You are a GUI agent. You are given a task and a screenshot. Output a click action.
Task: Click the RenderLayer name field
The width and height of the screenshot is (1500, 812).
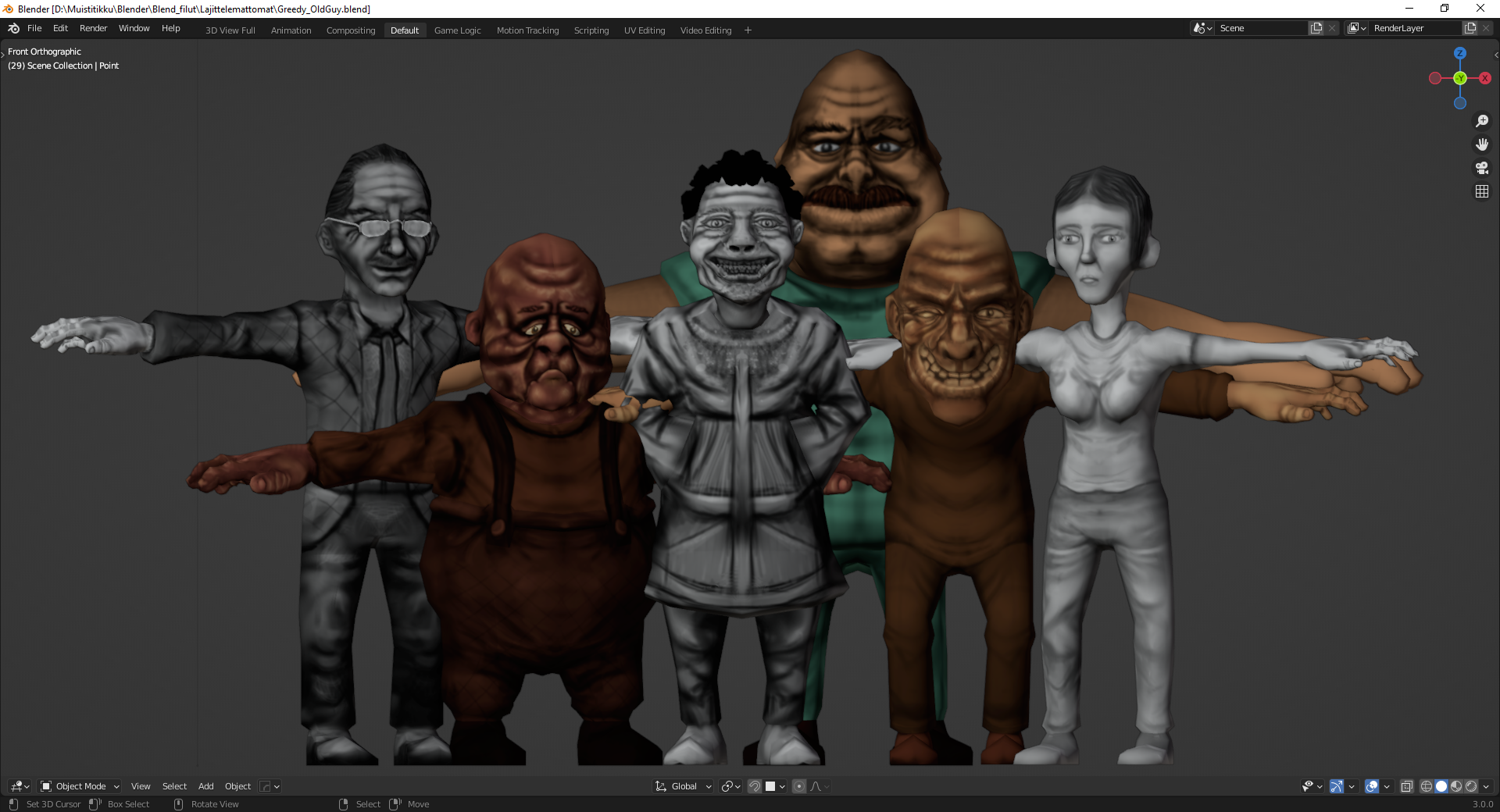point(1416,27)
